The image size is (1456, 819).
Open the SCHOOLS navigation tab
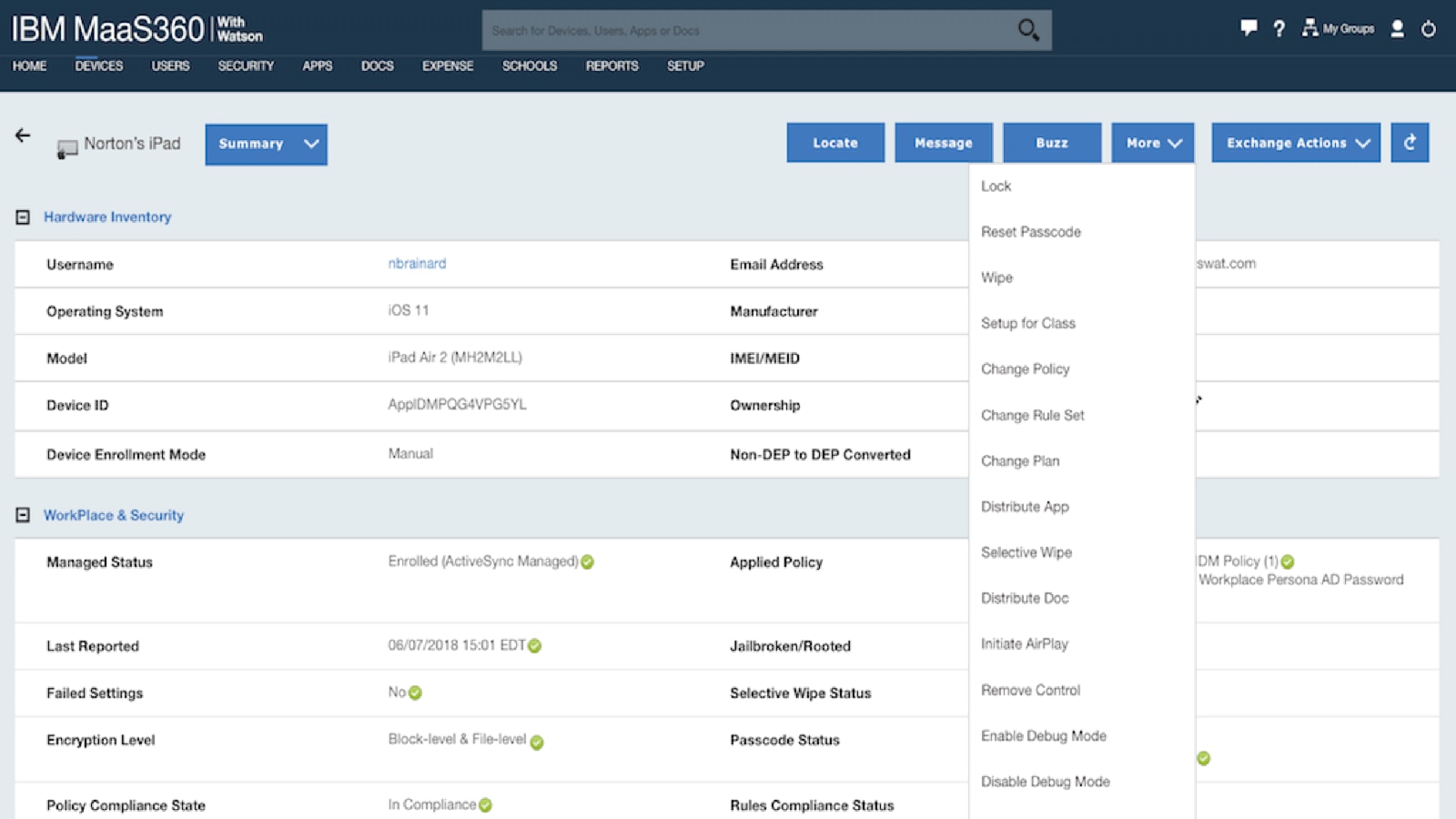530,66
